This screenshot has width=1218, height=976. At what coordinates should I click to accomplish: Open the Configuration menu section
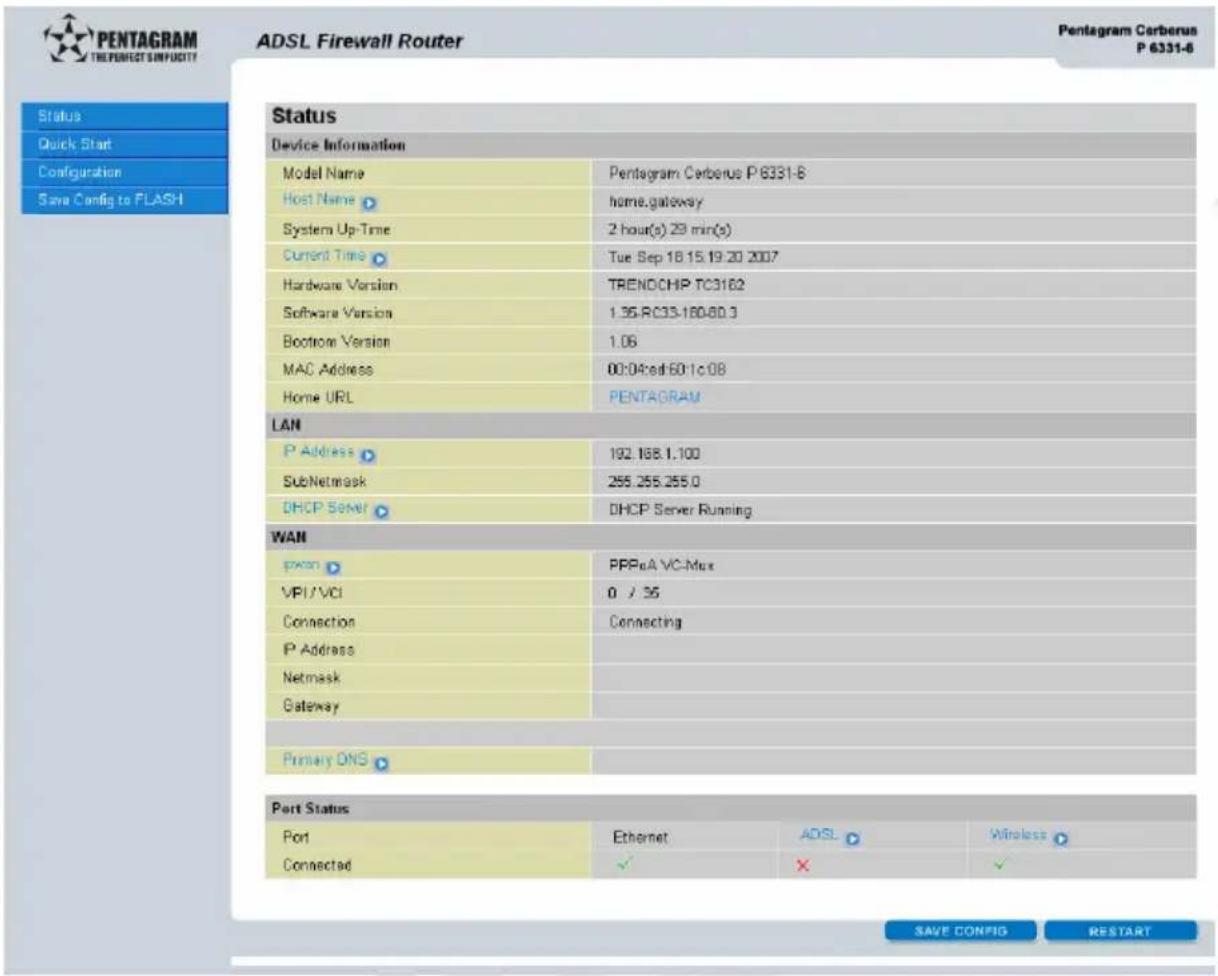pos(123,172)
